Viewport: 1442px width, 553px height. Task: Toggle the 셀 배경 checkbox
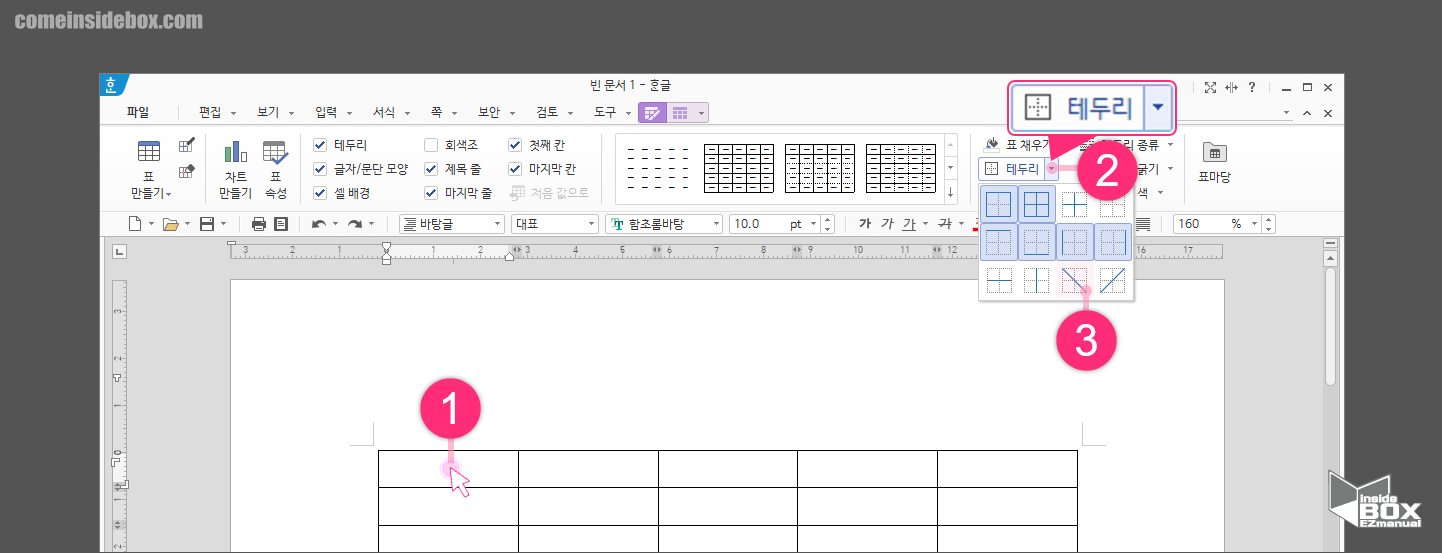(x=320, y=193)
